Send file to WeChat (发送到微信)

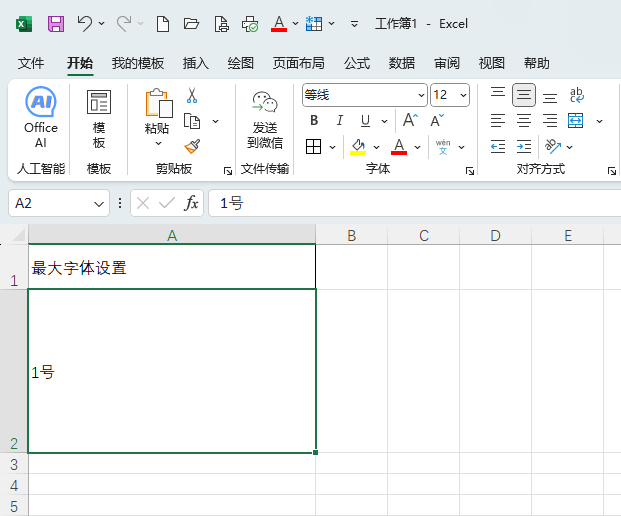pyautogui.click(x=265, y=120)
